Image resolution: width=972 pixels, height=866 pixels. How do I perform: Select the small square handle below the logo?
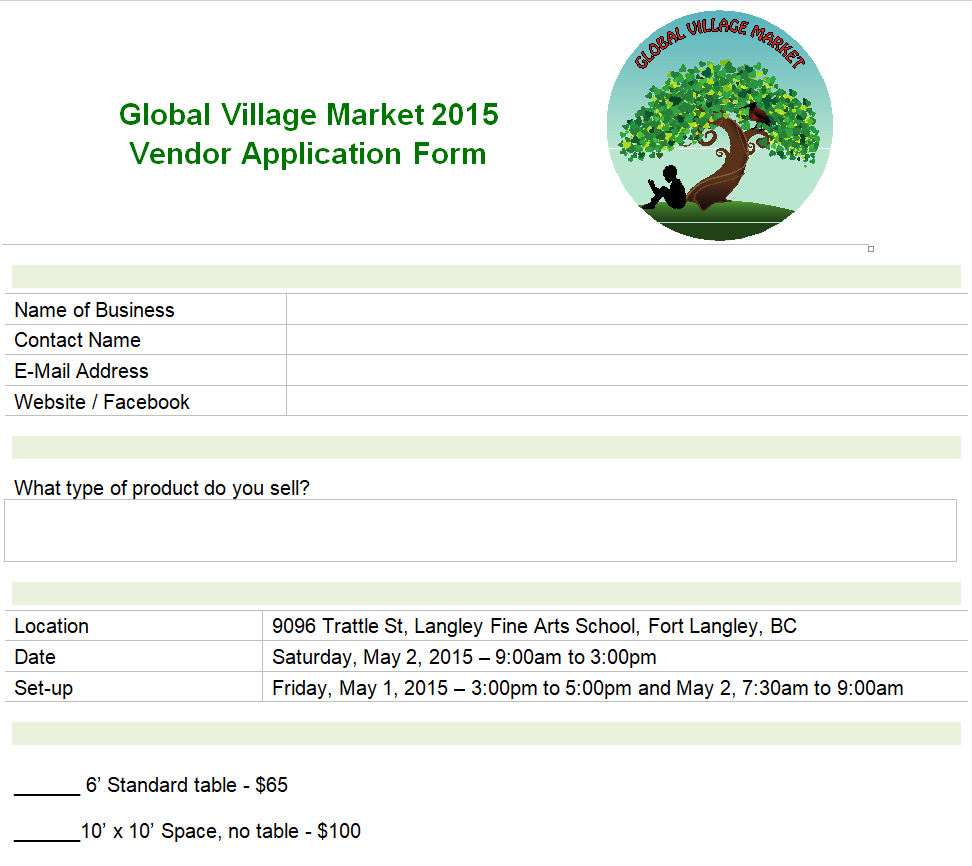pyautogui.click(x=871, y=249)
